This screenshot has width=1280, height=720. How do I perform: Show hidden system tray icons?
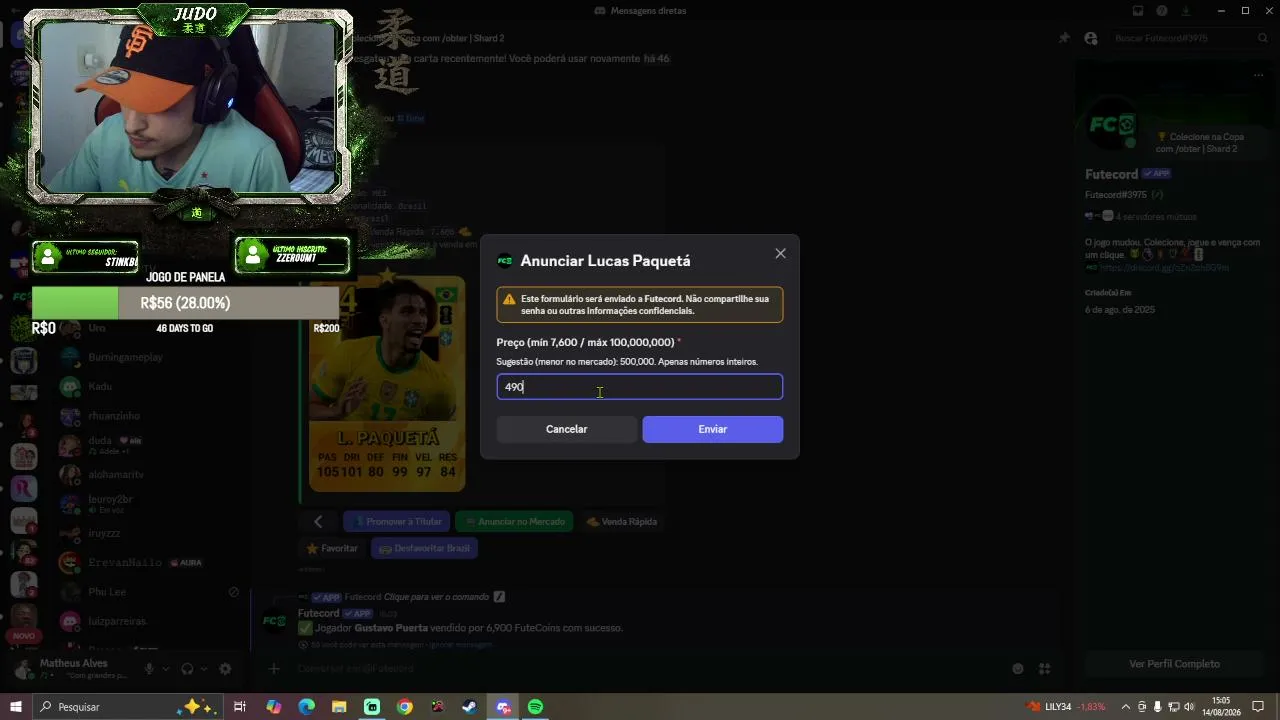point(1126,707)
